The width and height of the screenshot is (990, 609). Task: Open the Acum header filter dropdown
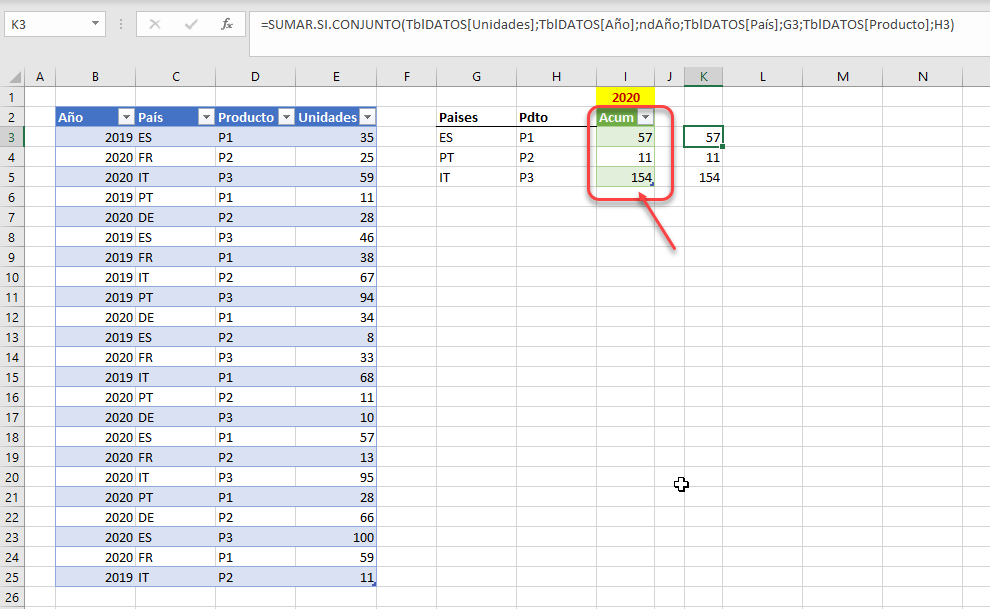pyautogui.click(x=645, y=117)
